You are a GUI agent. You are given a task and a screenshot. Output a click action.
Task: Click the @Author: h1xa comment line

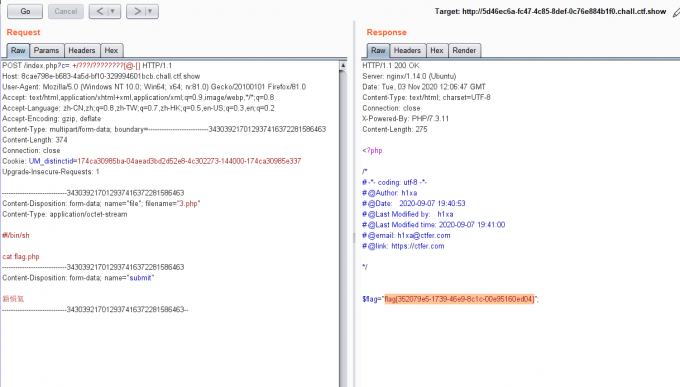click(389, 193)
